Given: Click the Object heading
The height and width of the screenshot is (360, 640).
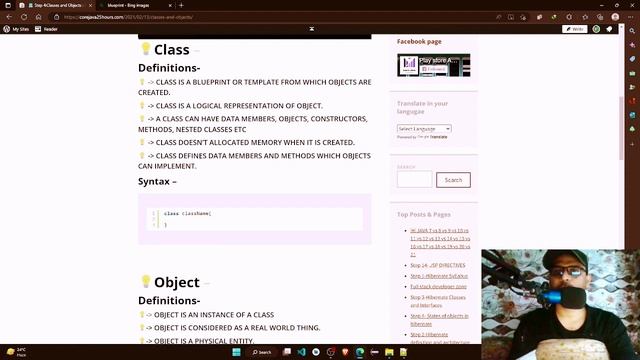Looking at the screenshot, I should pos(177,282).
